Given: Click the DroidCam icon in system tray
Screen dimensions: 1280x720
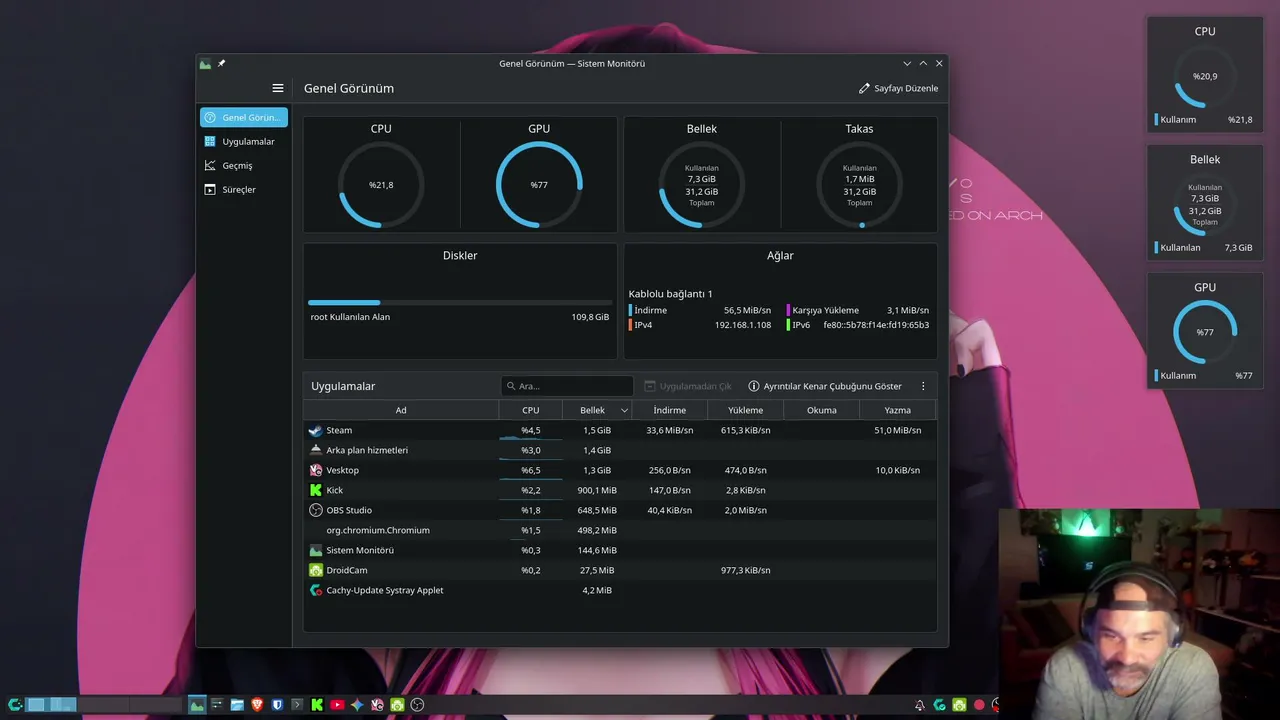Looking at the screenshot, I should (959, 705).
